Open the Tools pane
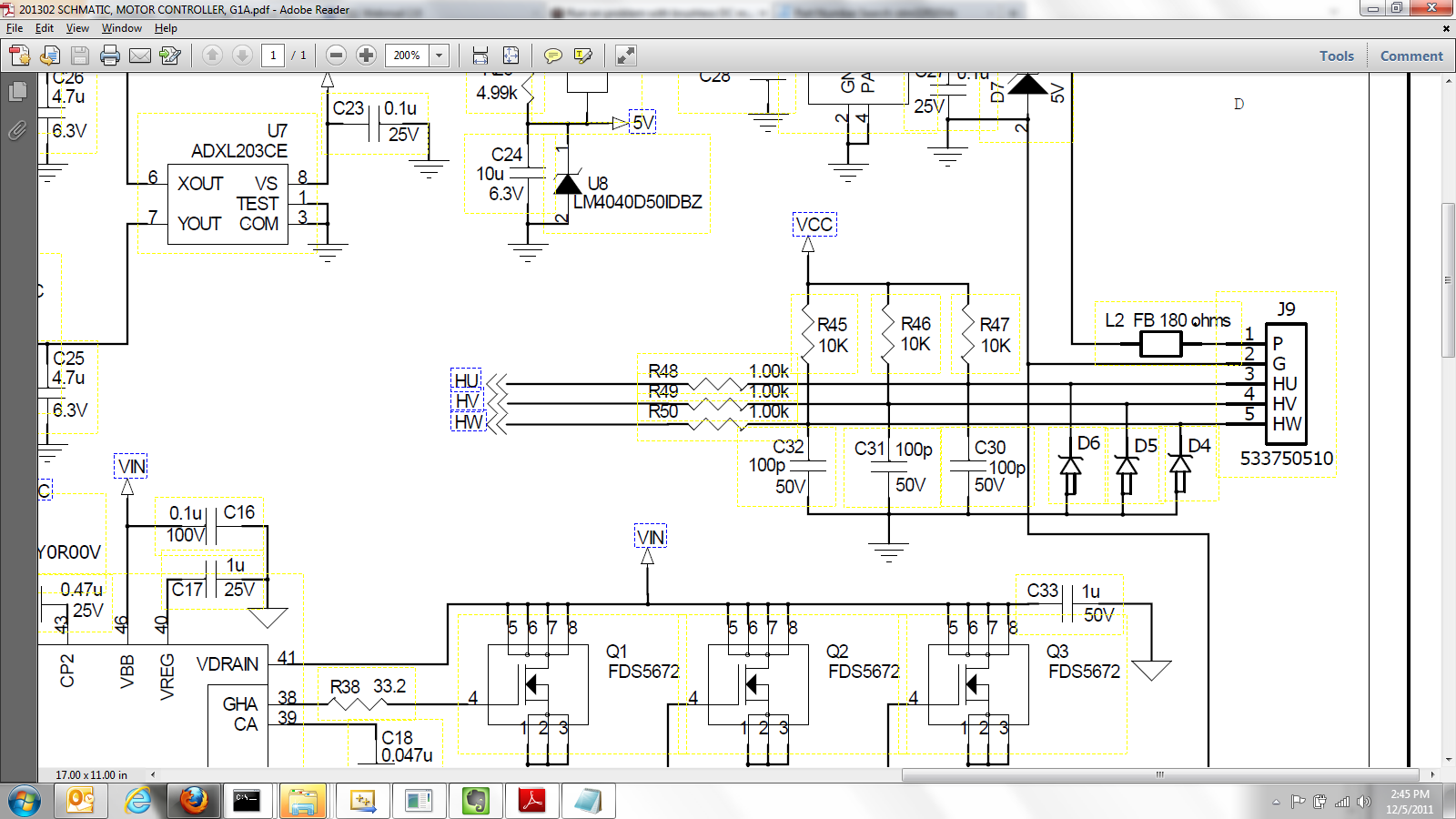The height and width of the screenshot is (819, 1456). 1337,56
